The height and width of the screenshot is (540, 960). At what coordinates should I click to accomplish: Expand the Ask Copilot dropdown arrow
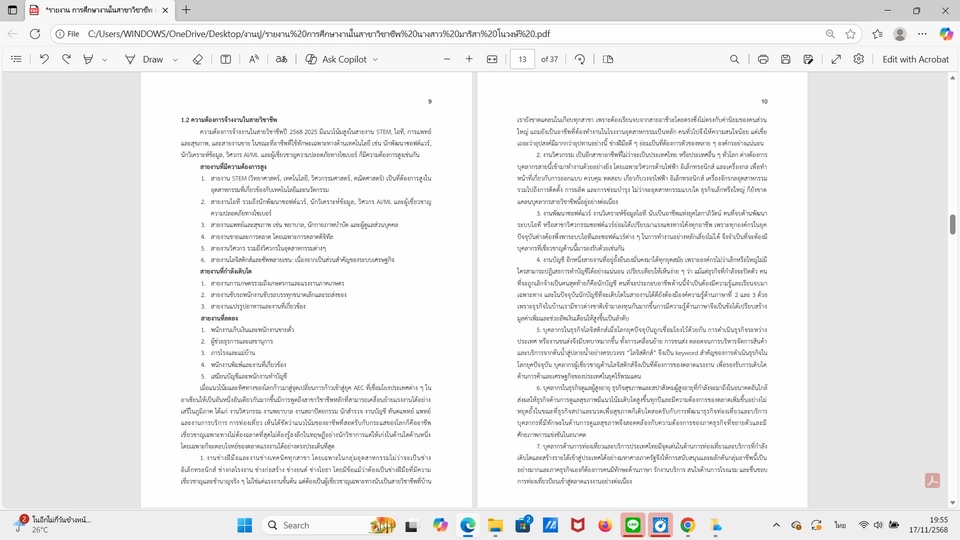point(377,59)
